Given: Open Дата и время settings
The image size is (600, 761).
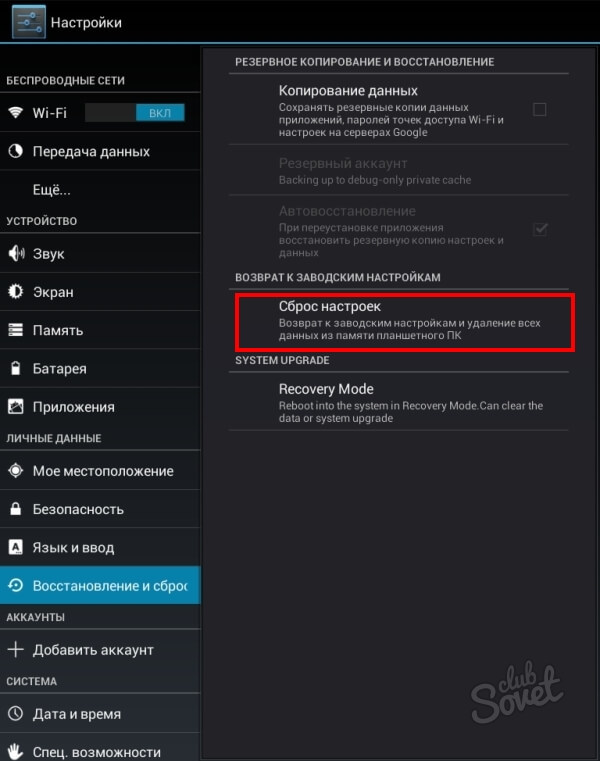Looking at the screenshot, I should [x=77, y=714].
